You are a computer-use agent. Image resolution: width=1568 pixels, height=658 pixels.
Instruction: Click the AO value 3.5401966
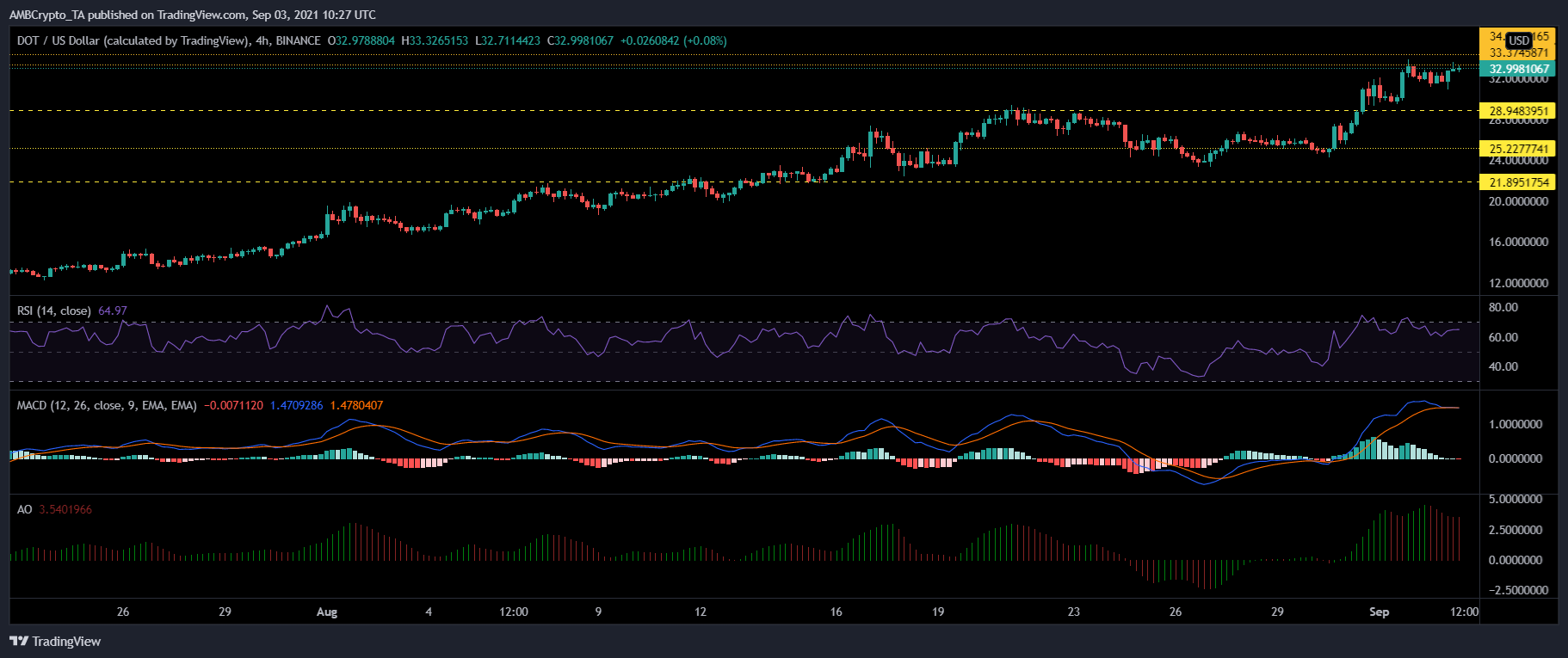65,509
